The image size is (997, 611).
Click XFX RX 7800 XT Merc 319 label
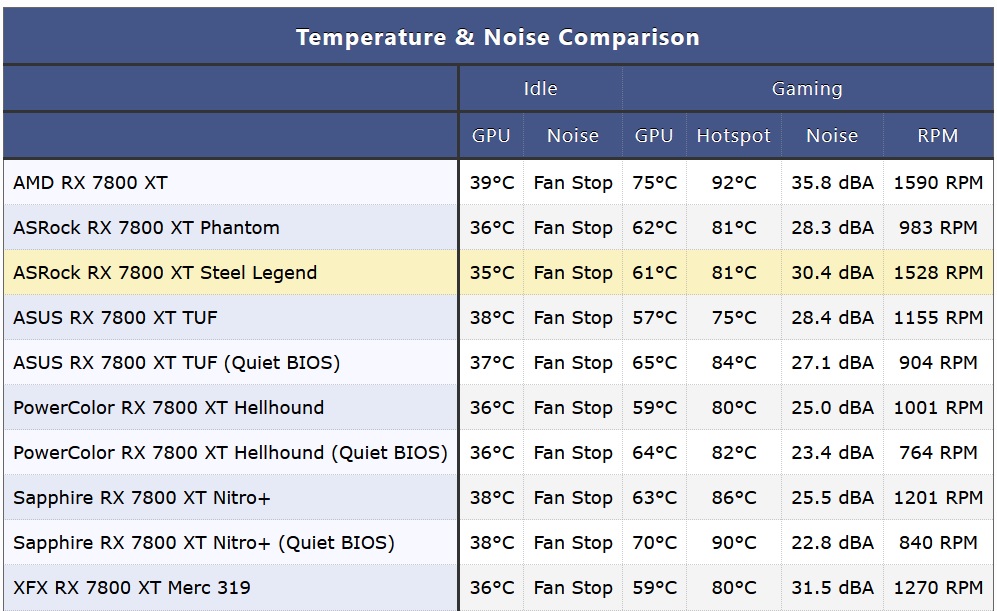click(x=131, y=588)
